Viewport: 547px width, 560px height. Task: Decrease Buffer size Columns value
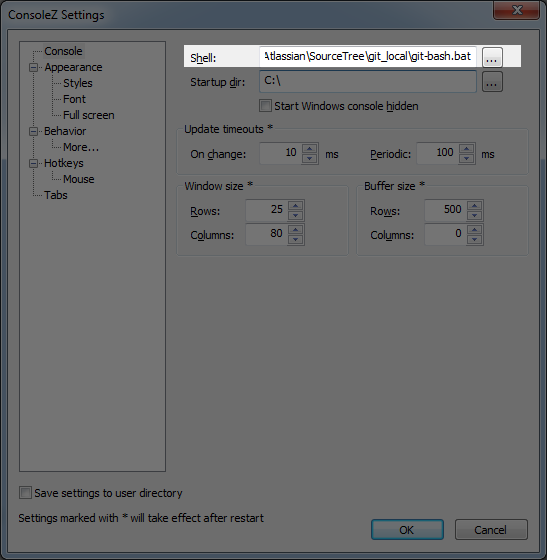coord(474,239)
